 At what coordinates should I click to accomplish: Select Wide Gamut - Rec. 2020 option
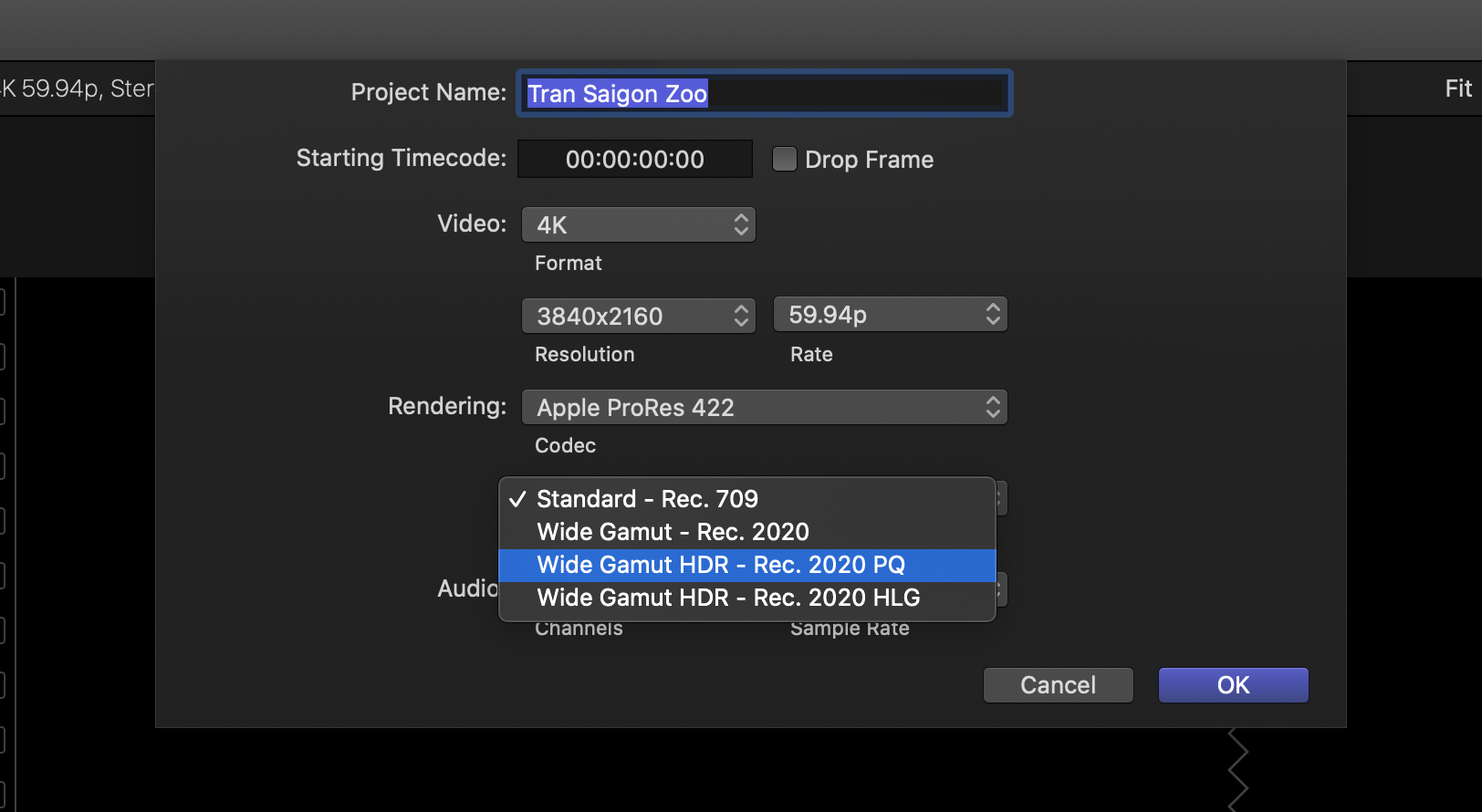point(673,532)
